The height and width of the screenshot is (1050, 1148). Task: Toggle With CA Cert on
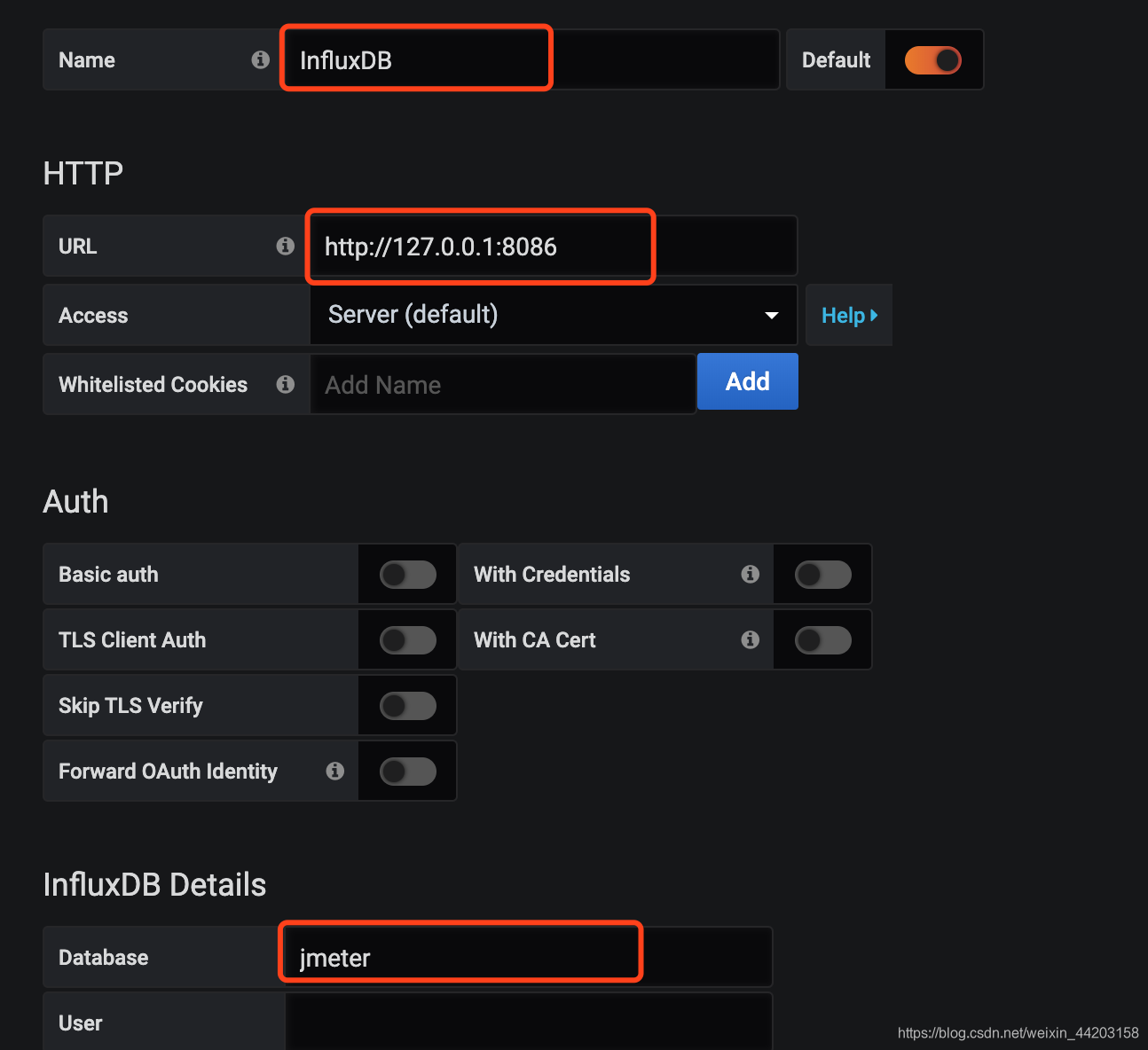point(823,640)
